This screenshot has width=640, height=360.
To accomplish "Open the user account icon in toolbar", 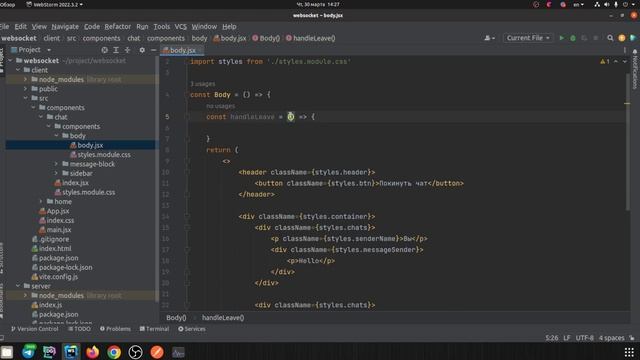I will (489, 38).
